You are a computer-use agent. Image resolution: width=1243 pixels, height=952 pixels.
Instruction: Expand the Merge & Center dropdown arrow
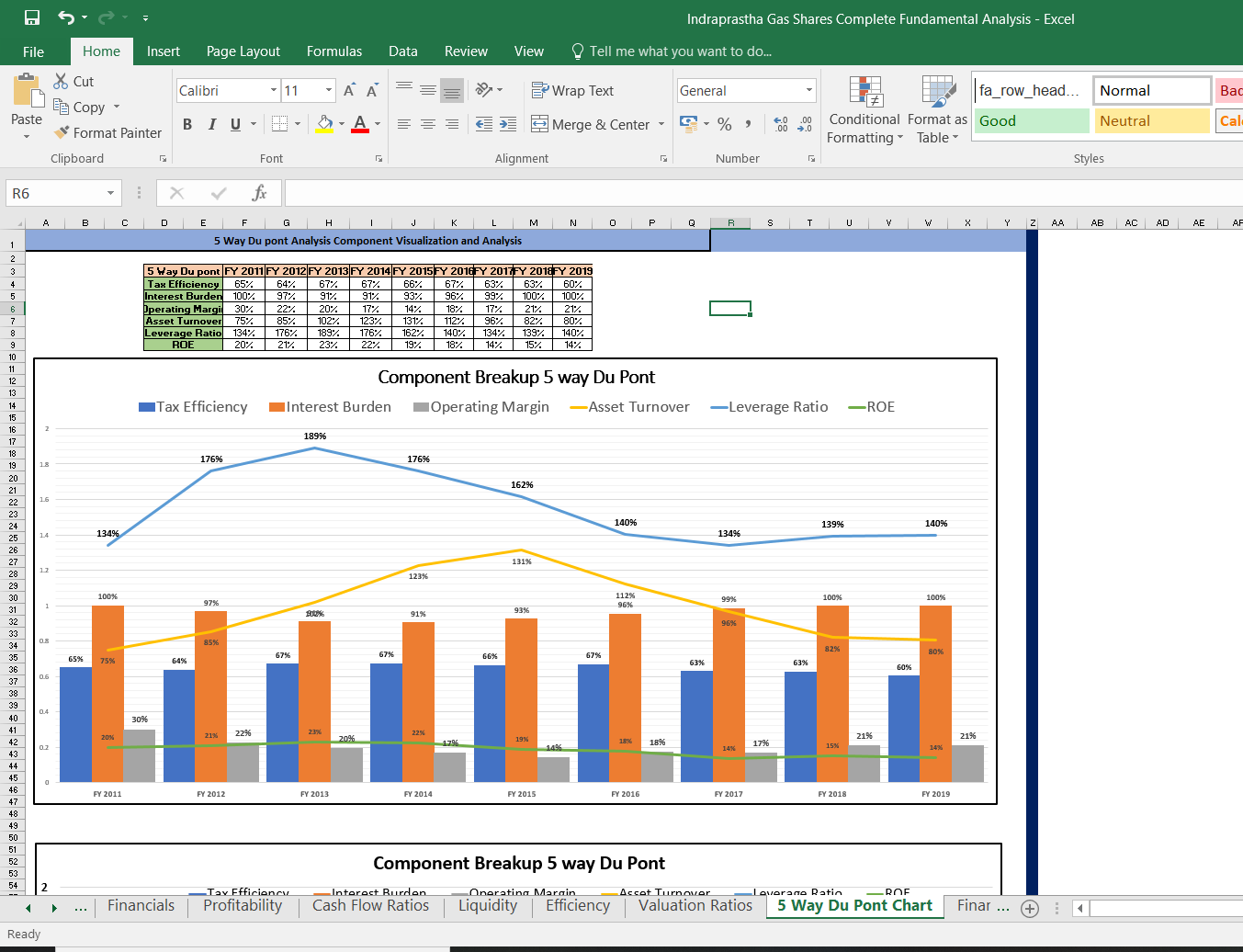(661, 124)
